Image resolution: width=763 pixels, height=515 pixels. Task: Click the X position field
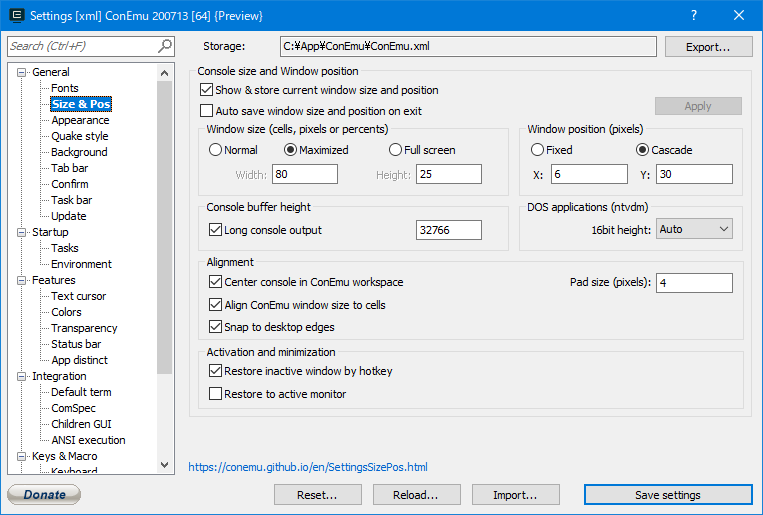589,174
